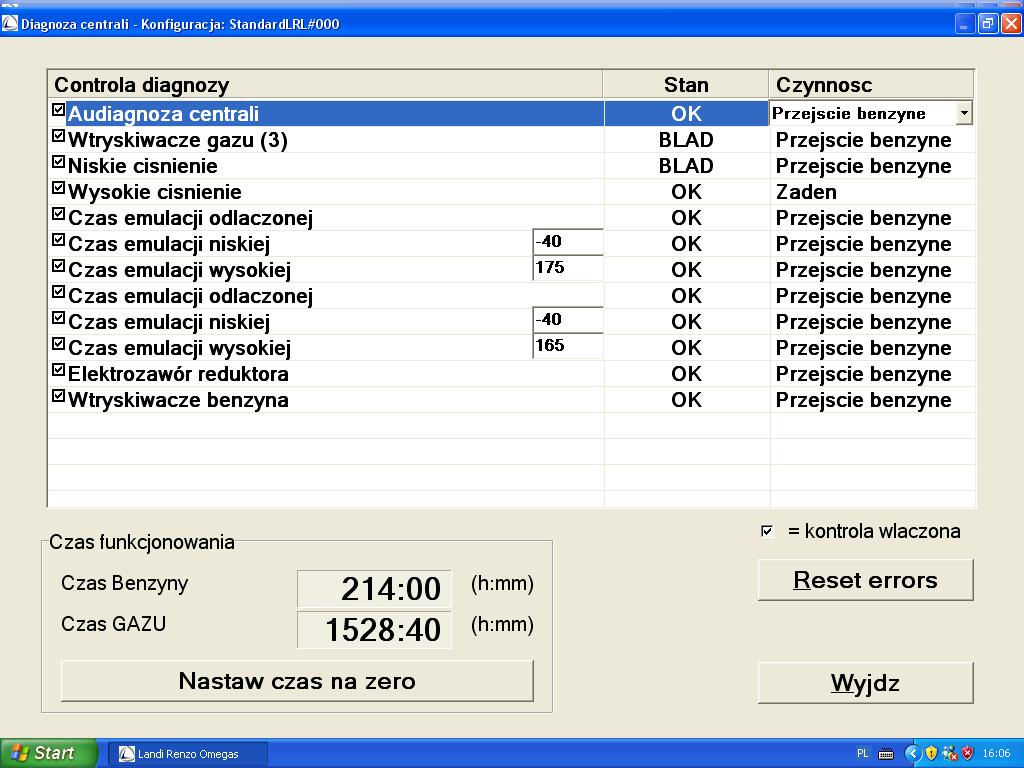The image size is (1024, 768).
Task: Expand hidden tray icons with the arrow
Action: click(912, 753)
